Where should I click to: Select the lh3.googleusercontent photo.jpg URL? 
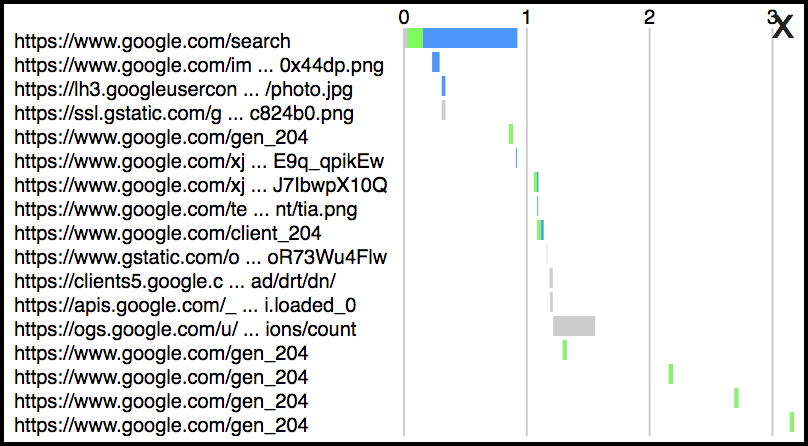click(183, 90)
